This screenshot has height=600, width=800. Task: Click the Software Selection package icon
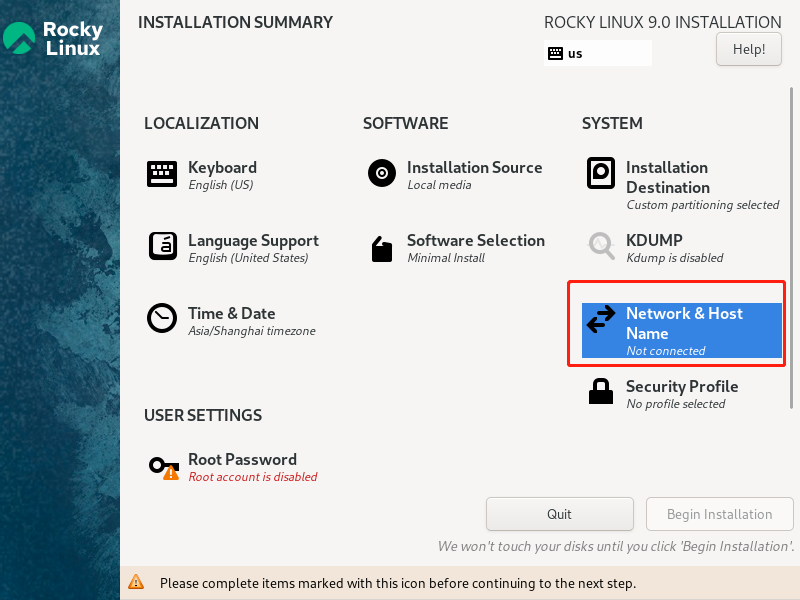point(381,248)
